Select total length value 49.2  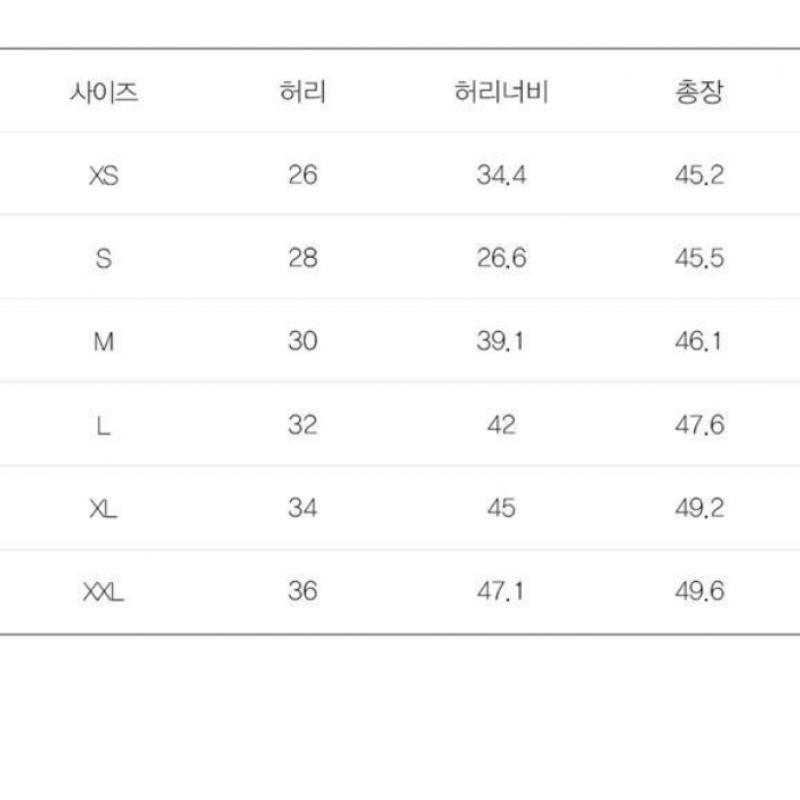698,508
